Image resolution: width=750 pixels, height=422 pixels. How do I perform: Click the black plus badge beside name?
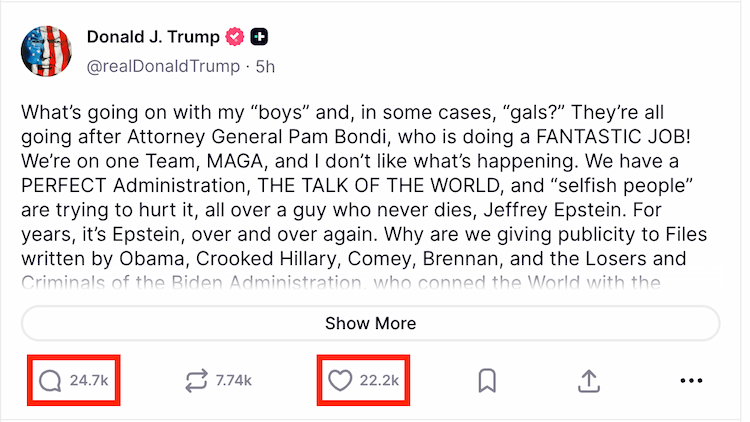260,38
